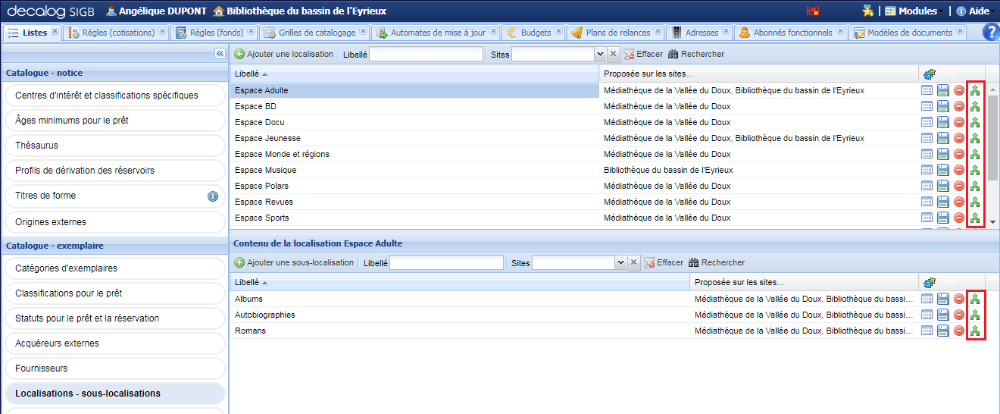Click the top Libellé search field

point(426,54)
